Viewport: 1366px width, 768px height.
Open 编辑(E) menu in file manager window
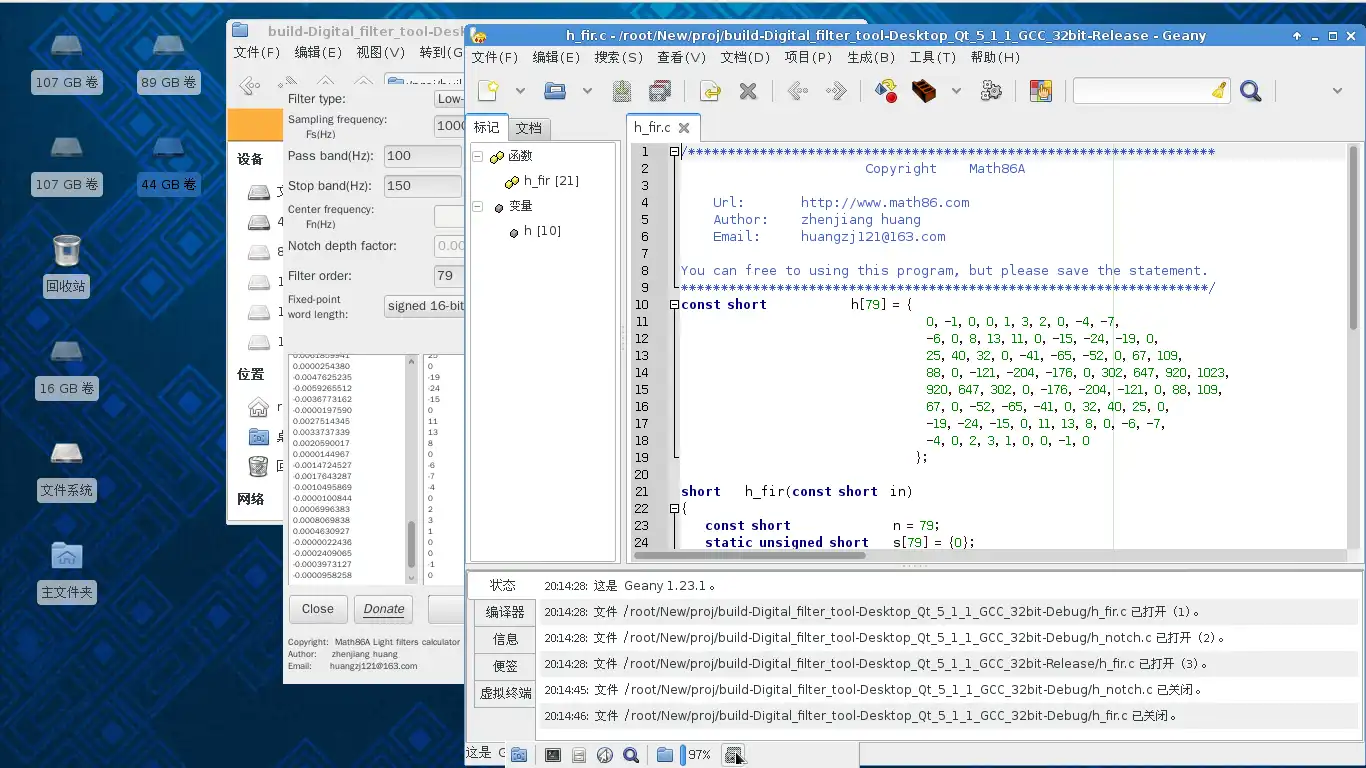[318, 52]
